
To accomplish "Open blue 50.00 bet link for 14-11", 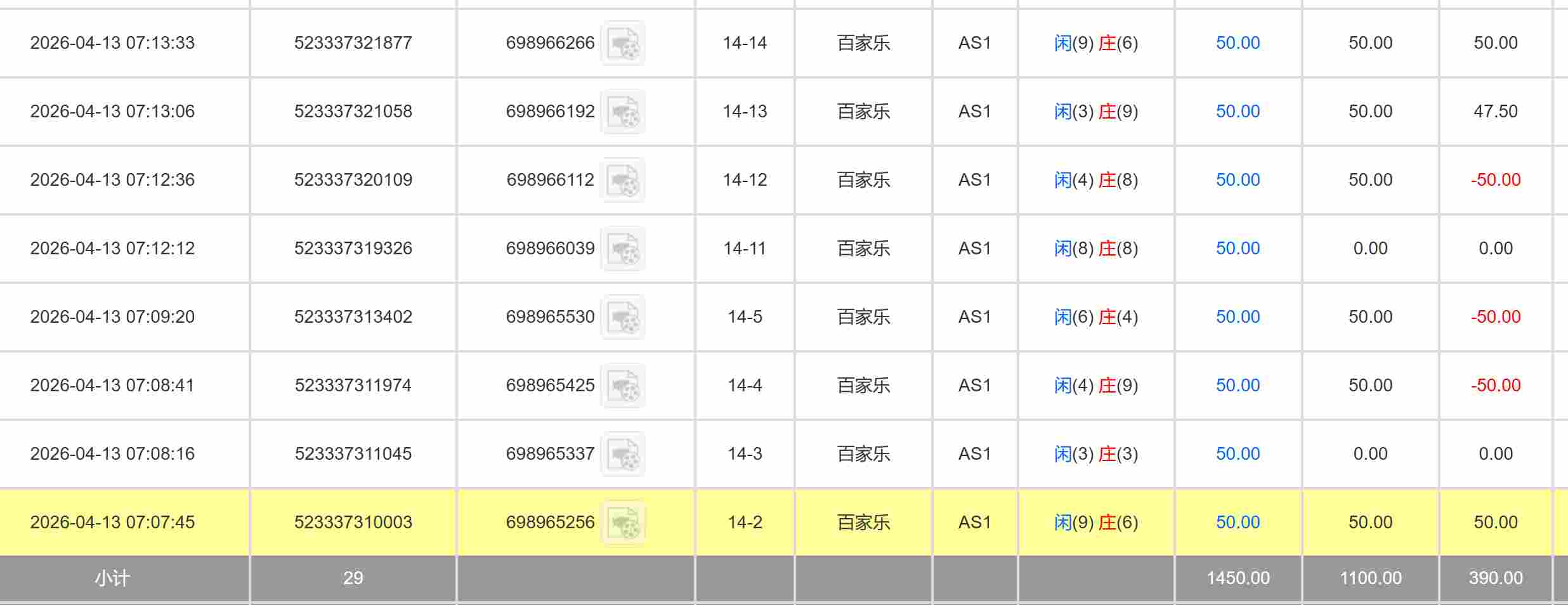I will click(x=1238, y=249).
